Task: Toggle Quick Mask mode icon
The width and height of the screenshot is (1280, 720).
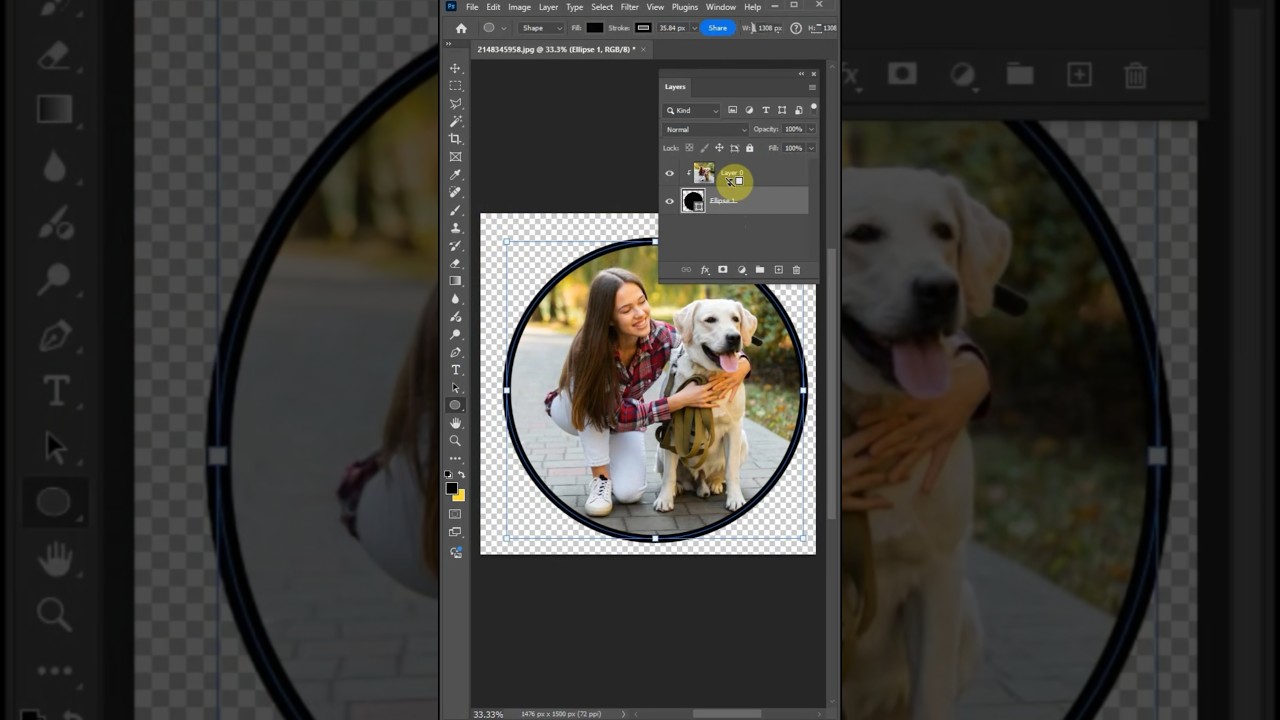Action: pos(455,514)
